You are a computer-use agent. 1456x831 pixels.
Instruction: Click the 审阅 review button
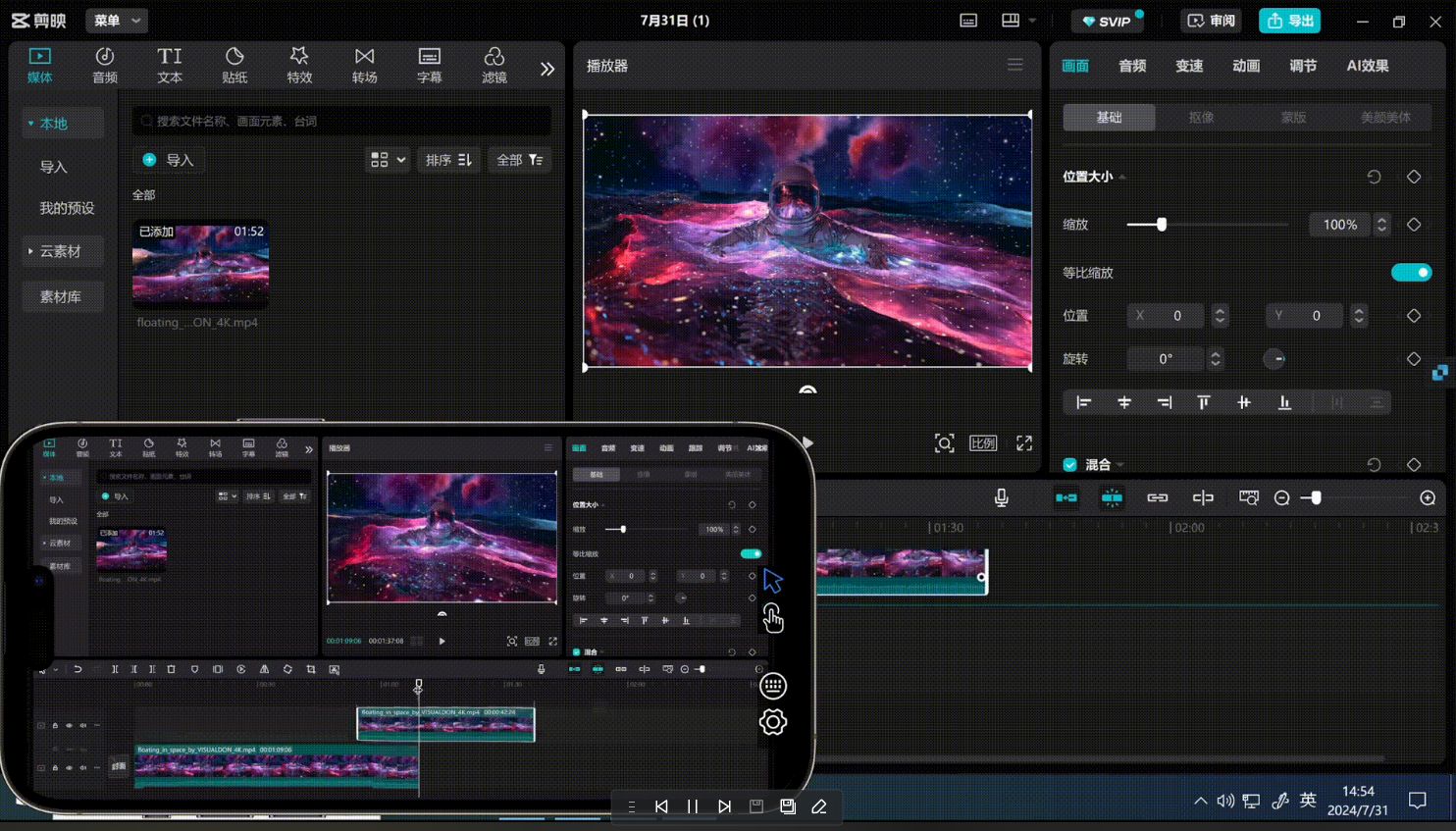coord(1212,21)
